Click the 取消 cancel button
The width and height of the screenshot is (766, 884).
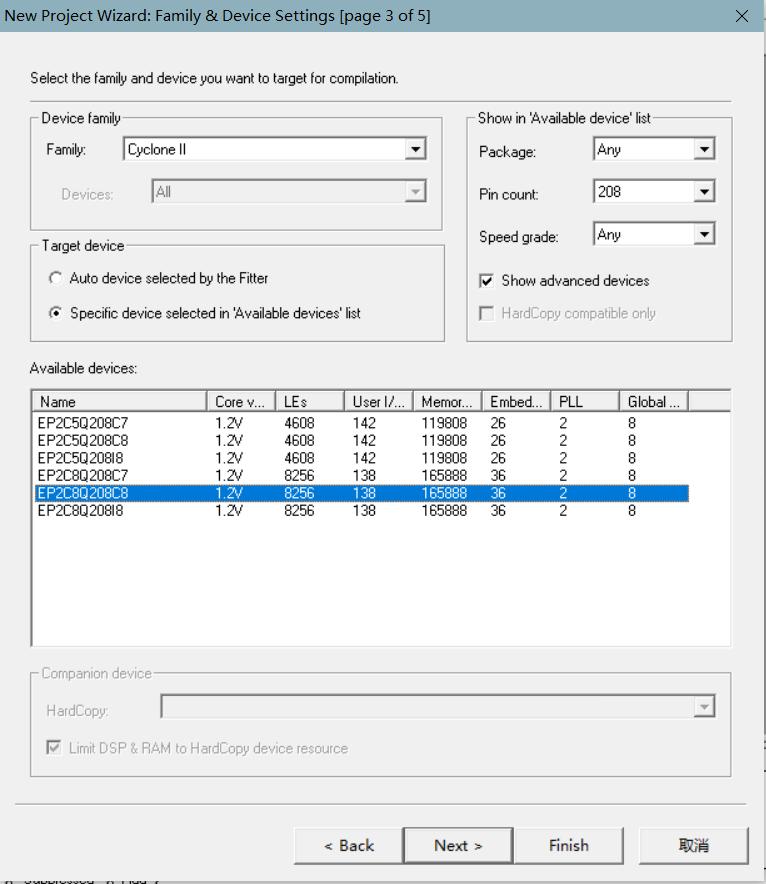pyautogui.click(x=693, y=845)
